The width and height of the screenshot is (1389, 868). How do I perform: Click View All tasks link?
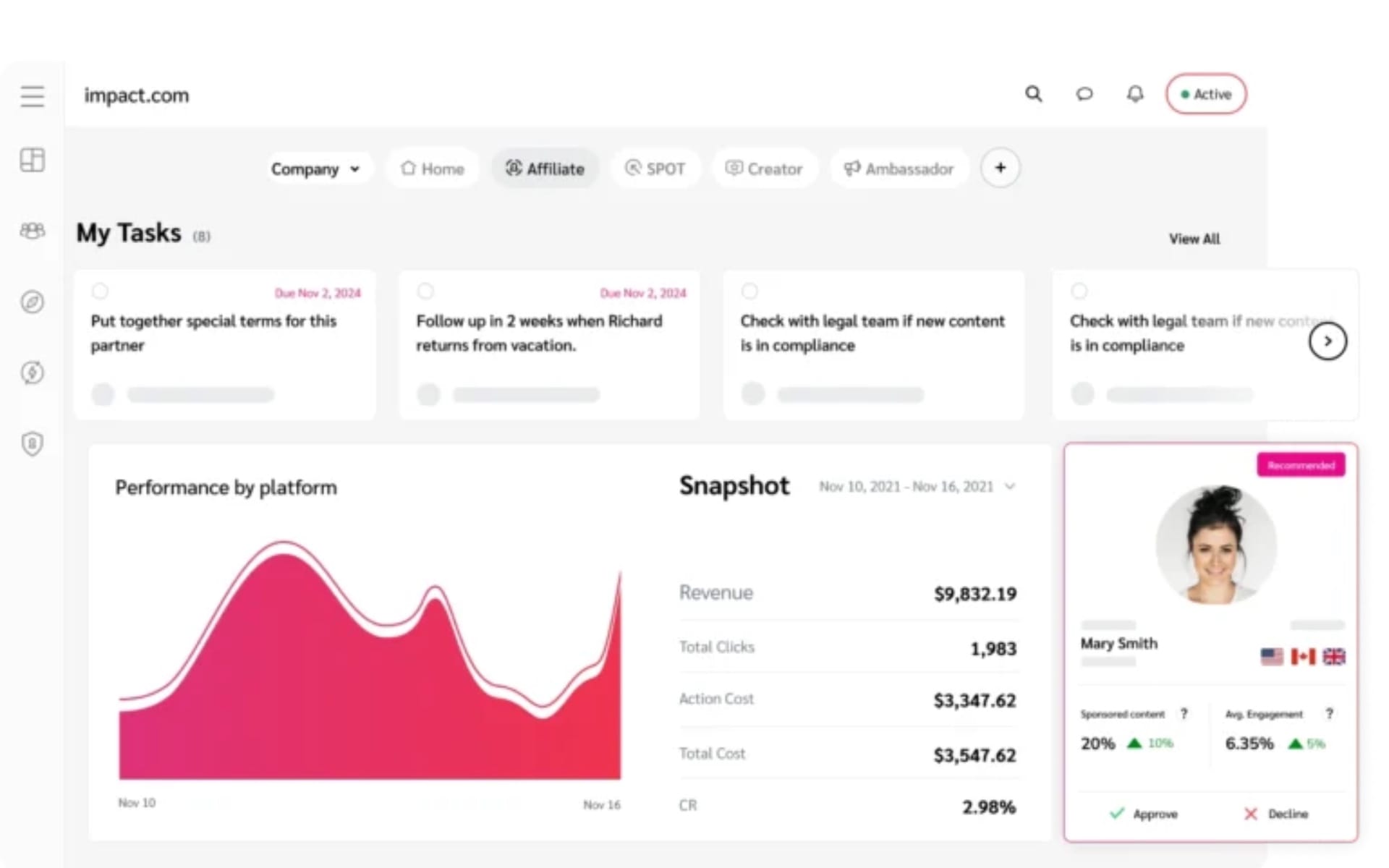pyautogui.click(x=1194, y=239)
